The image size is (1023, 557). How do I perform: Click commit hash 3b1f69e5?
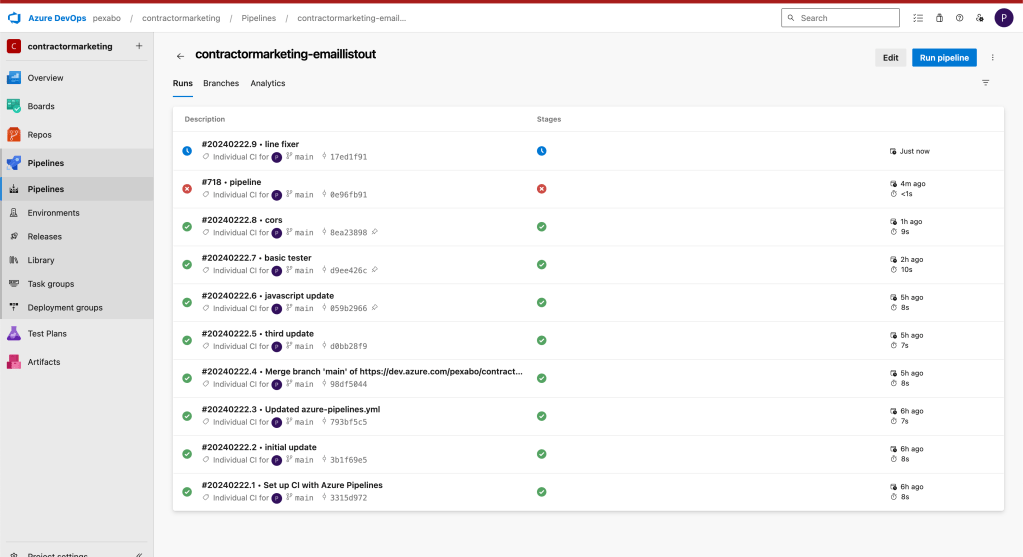point(348,460)
